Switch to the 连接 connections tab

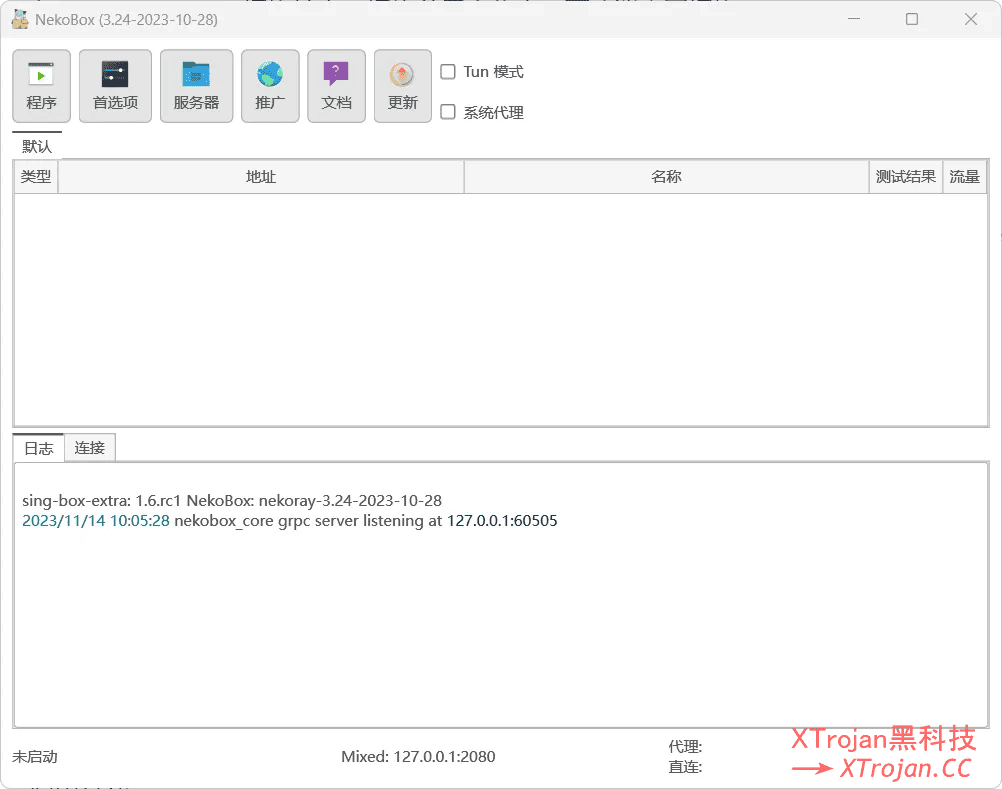[89, 448]
